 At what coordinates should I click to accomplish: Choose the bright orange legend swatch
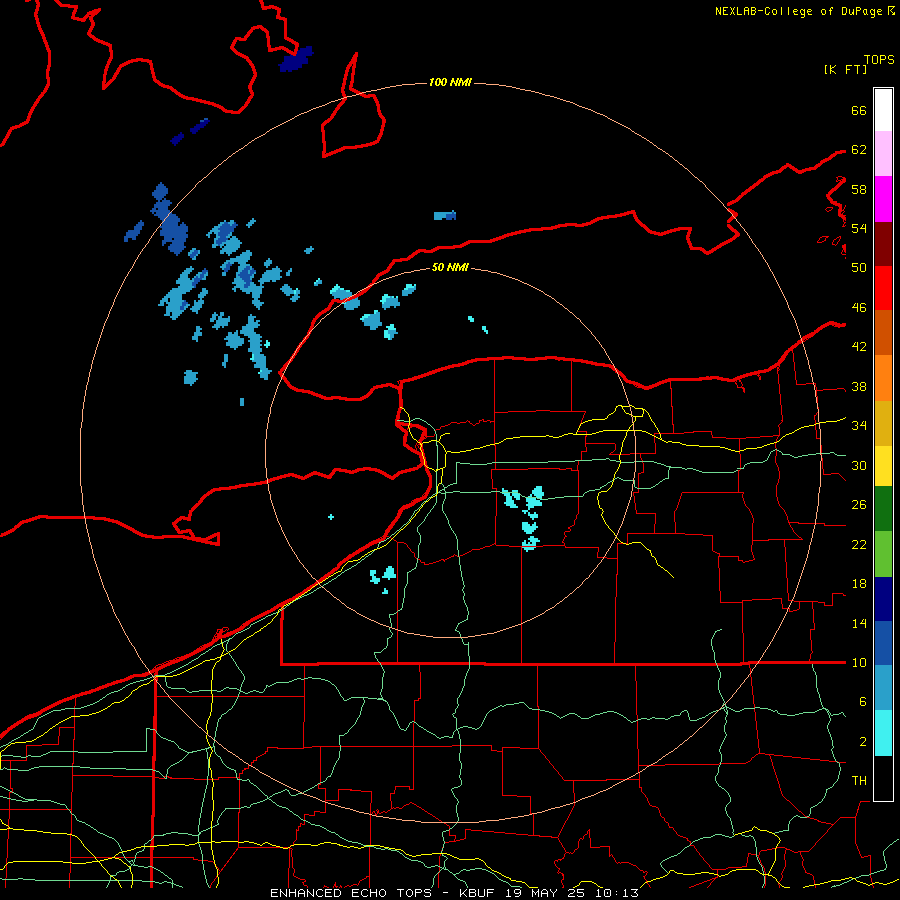coord(883,378)
